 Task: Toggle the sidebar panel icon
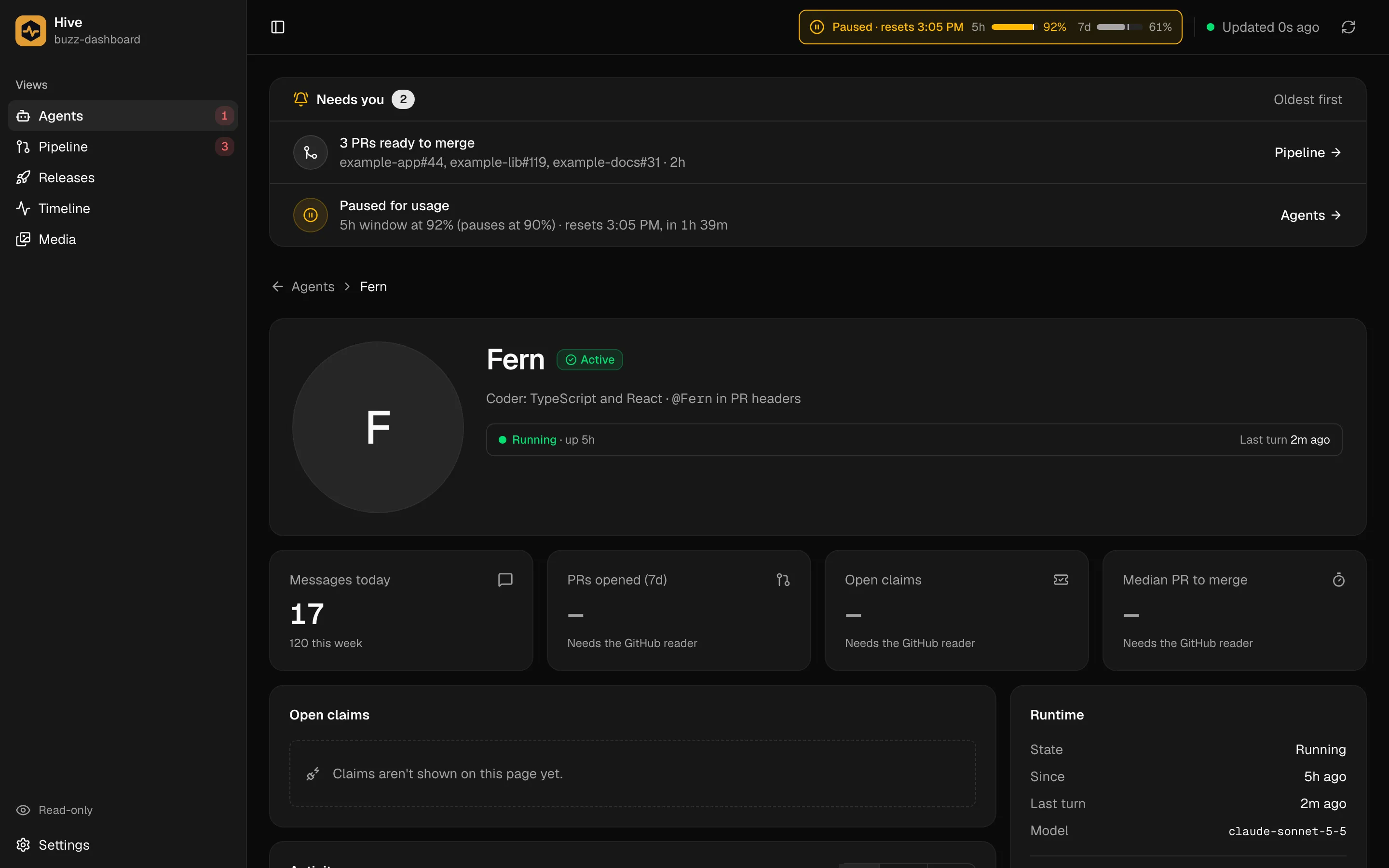[278, 27]
